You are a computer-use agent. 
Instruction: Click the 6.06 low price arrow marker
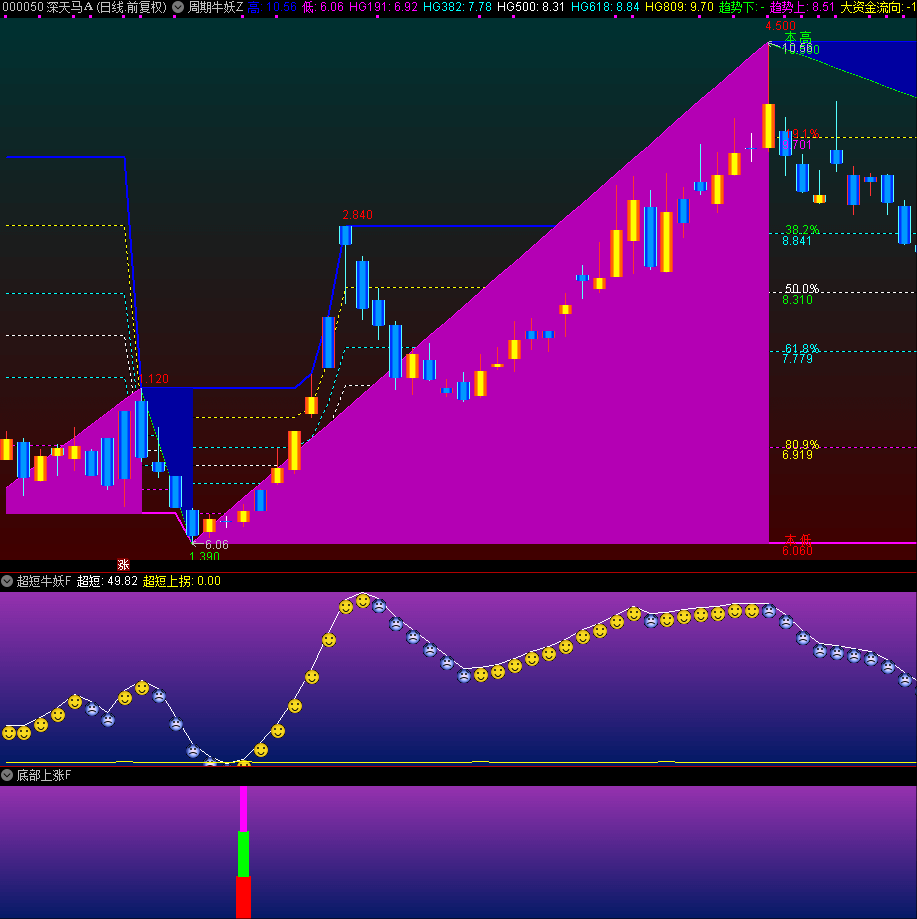(x=215, y=545)
